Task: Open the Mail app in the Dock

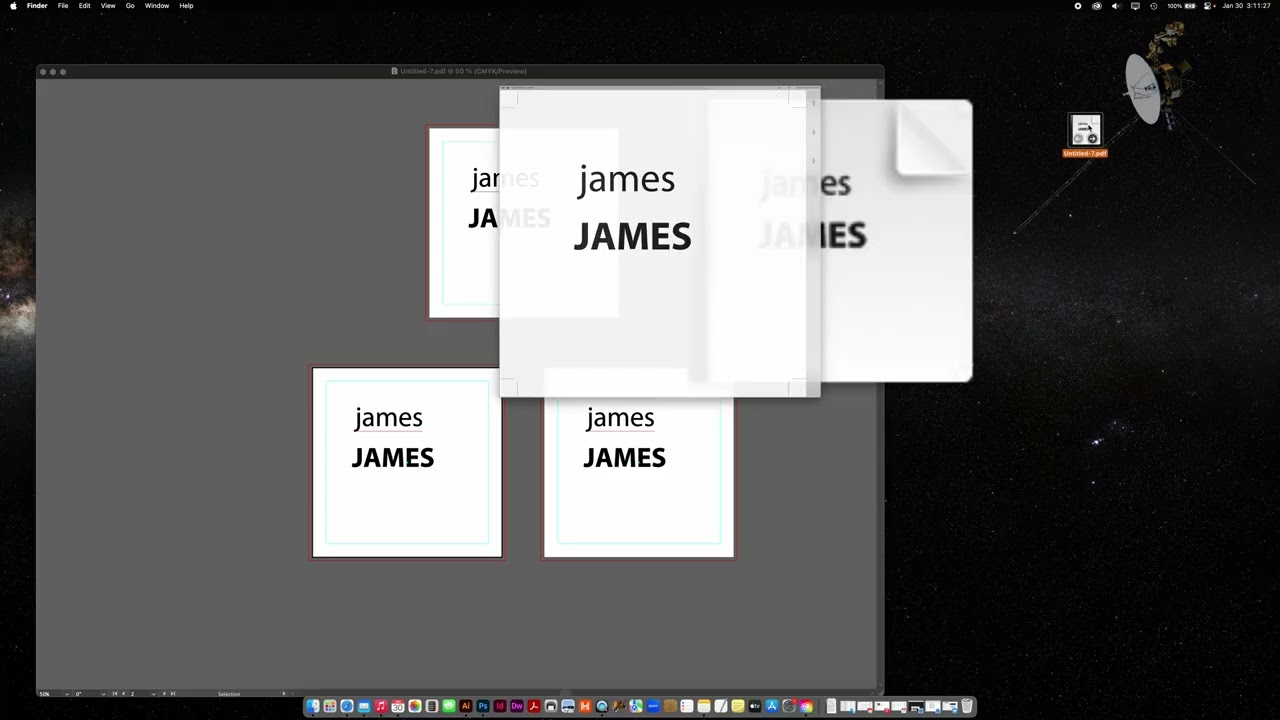Action: pyautogui.click(x=364, y=707)
